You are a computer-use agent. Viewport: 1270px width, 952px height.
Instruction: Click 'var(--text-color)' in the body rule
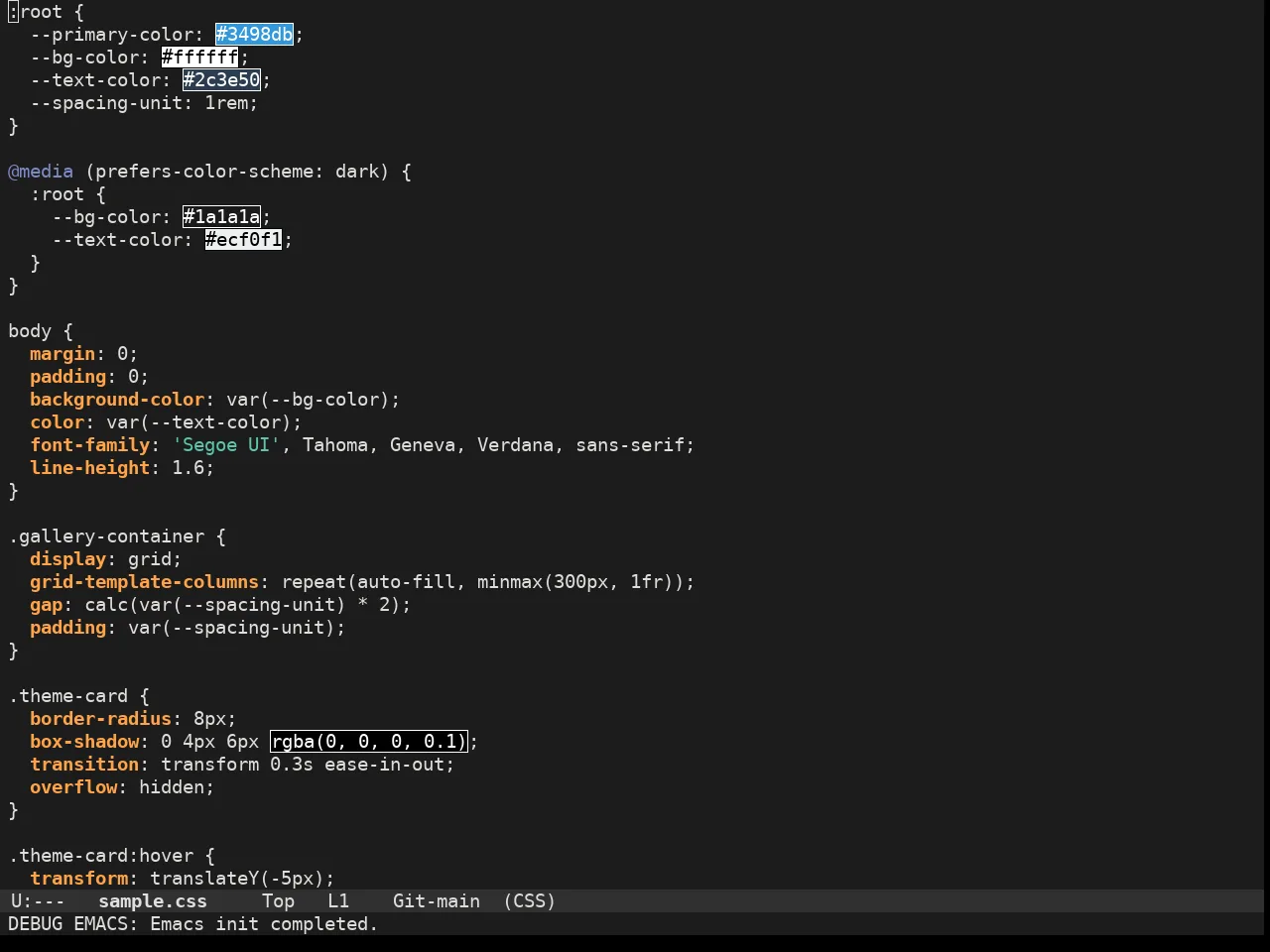pos(198,422)
